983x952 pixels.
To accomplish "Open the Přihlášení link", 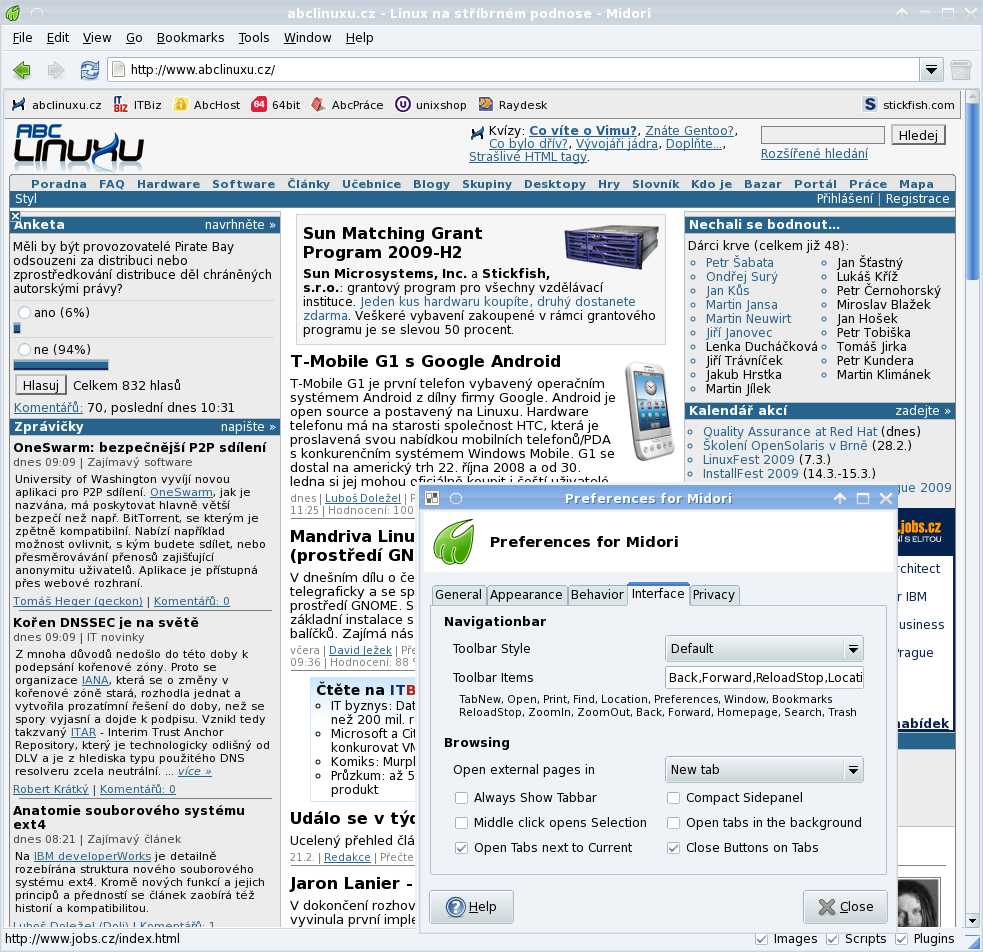I will tap(844, 199).
